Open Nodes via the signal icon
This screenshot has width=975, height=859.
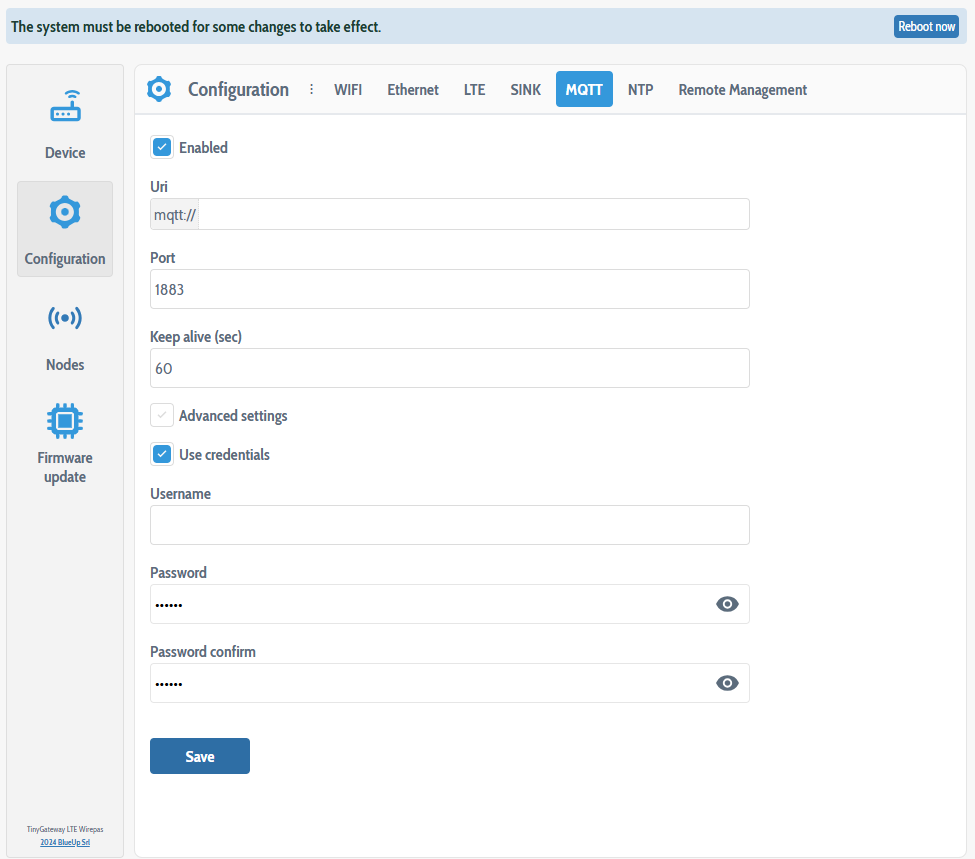click(64, 318)
